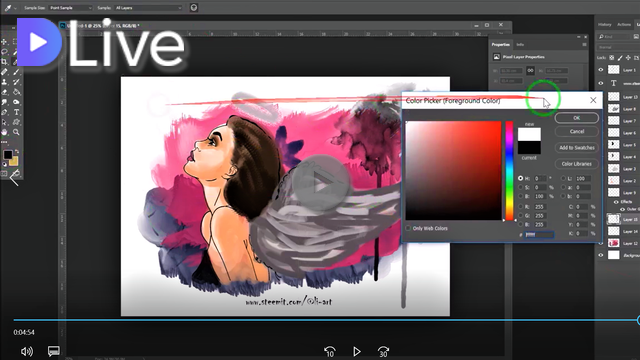Image resolution: width=640 pixels, height=360 pixels.
Task: Click the swap foreground and background colors icon
Action: tap(17, 151)
